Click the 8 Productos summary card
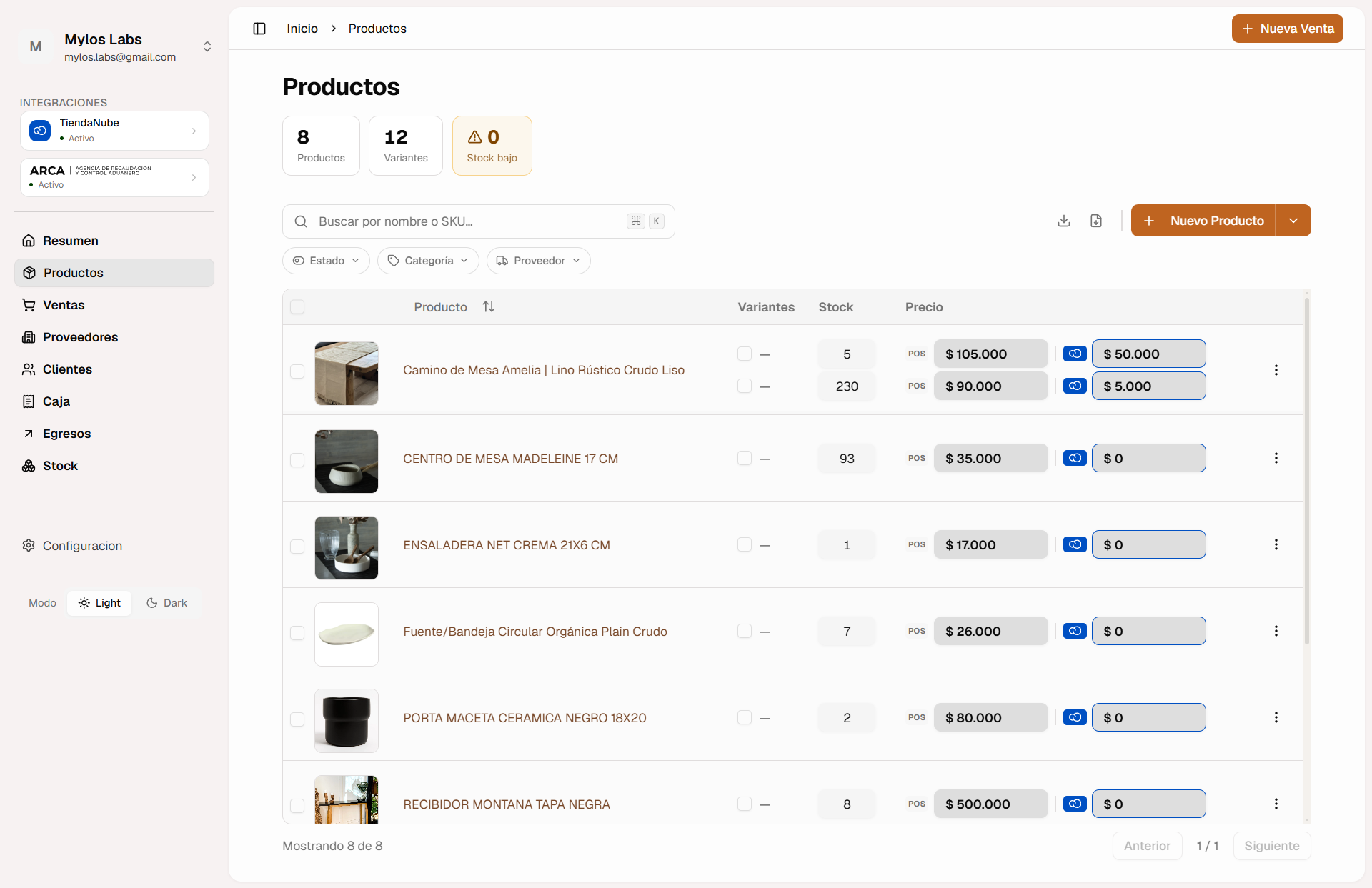Image resolution: width=1372 pixels, height=888 pixels. tap(321, 146)
